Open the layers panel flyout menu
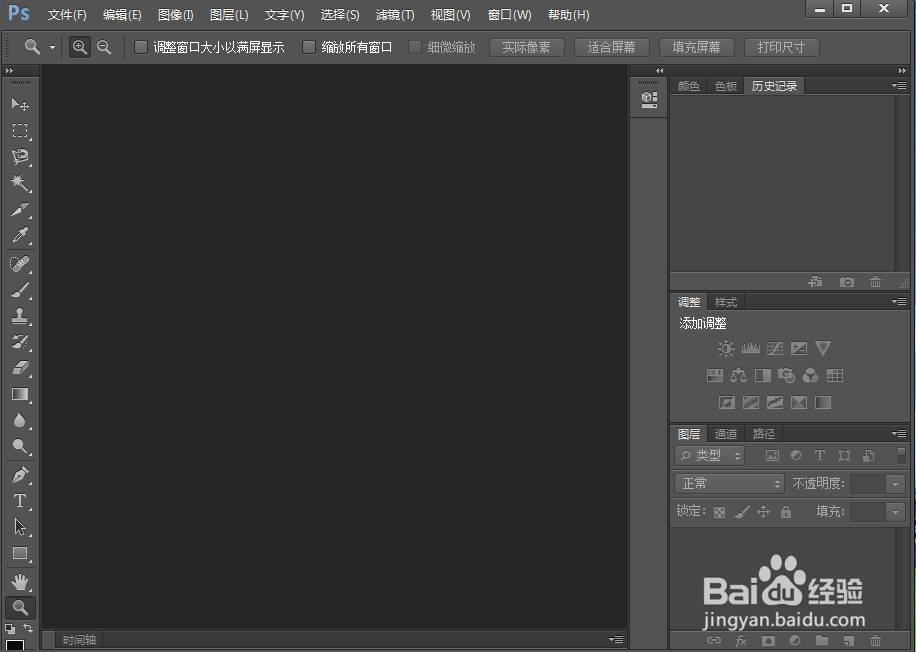Viewport: 916px width, 652px height. (x=899, y=433)
